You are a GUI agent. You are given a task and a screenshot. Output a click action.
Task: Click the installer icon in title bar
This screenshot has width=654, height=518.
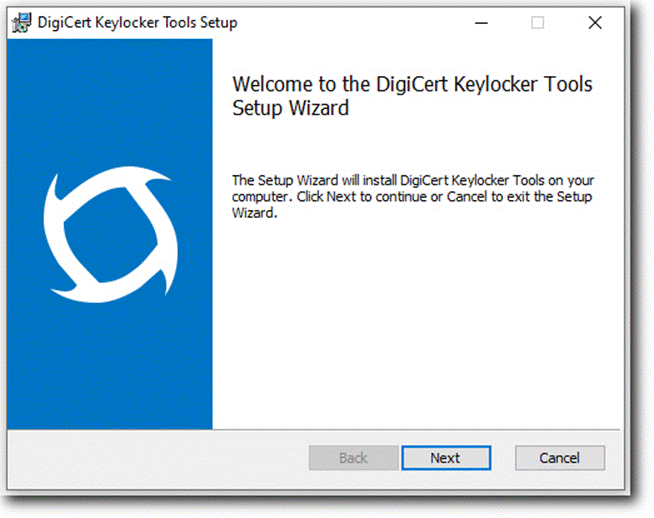(22, 23)
